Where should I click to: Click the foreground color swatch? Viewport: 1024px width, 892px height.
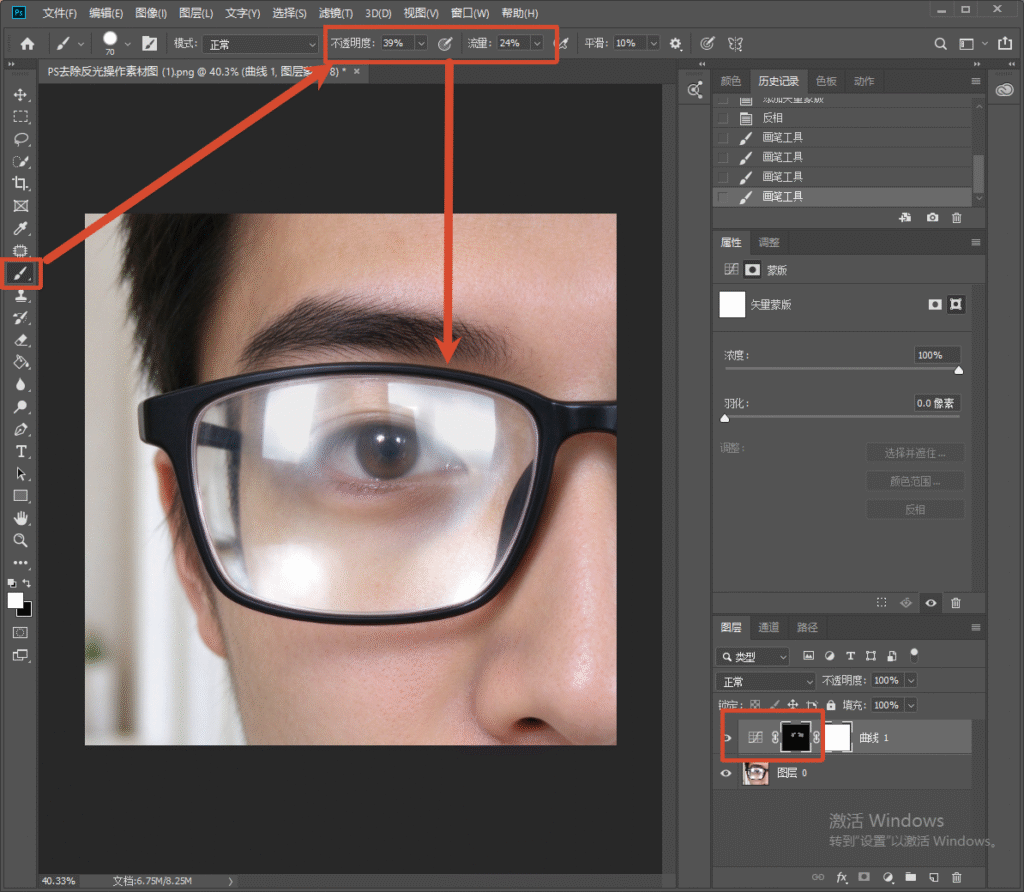(x=15, y=601)
